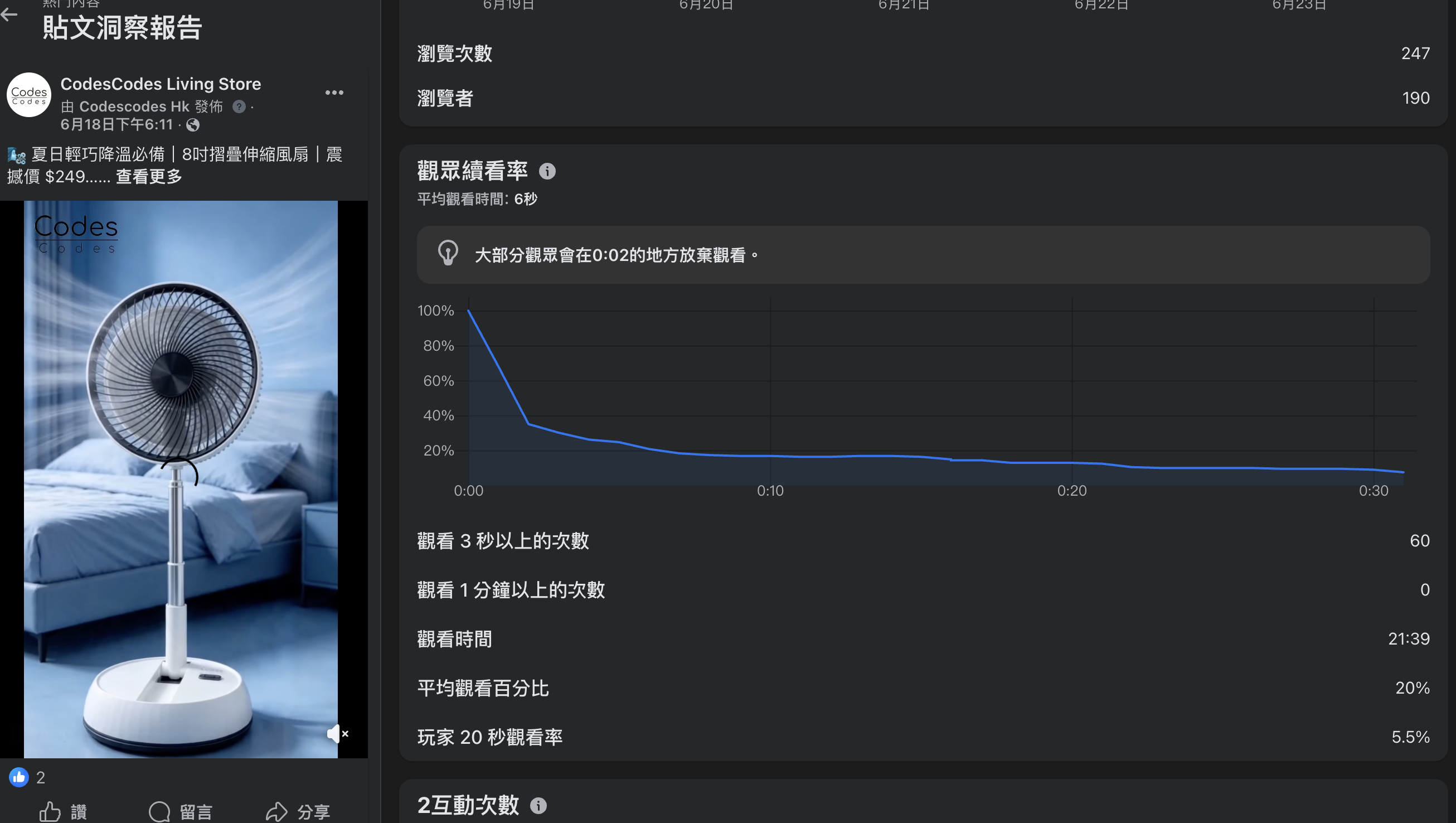Click the lightbulb tip icon

(x=448, y=253)
